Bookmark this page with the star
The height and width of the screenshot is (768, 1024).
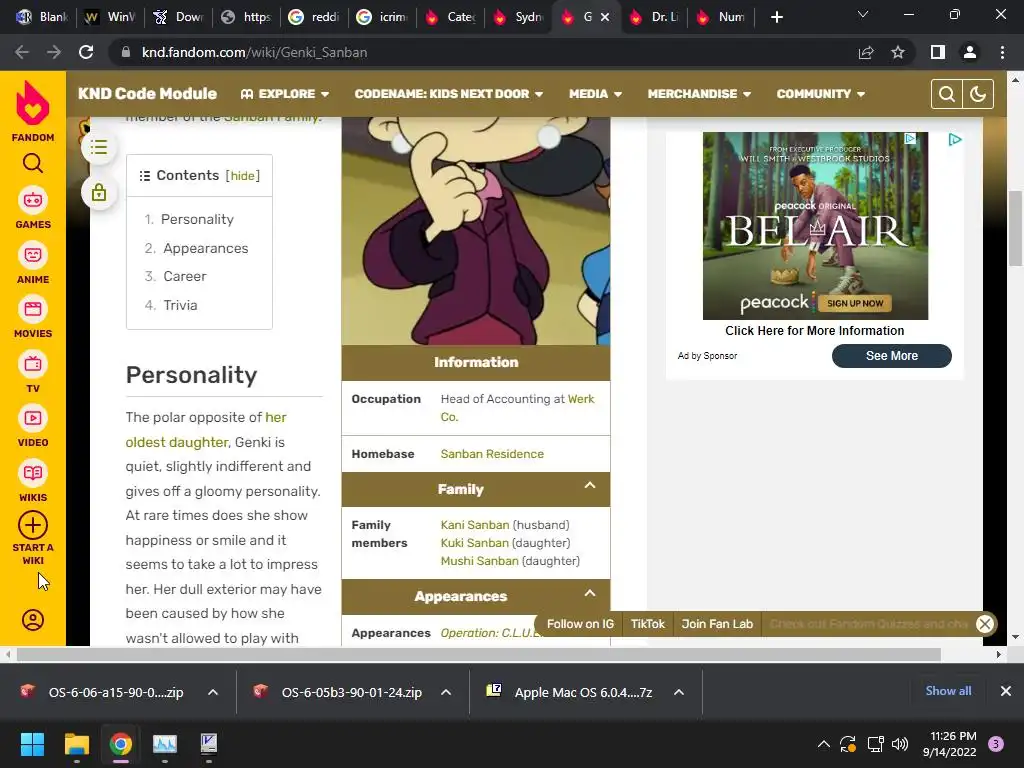(x=898, y=52)
